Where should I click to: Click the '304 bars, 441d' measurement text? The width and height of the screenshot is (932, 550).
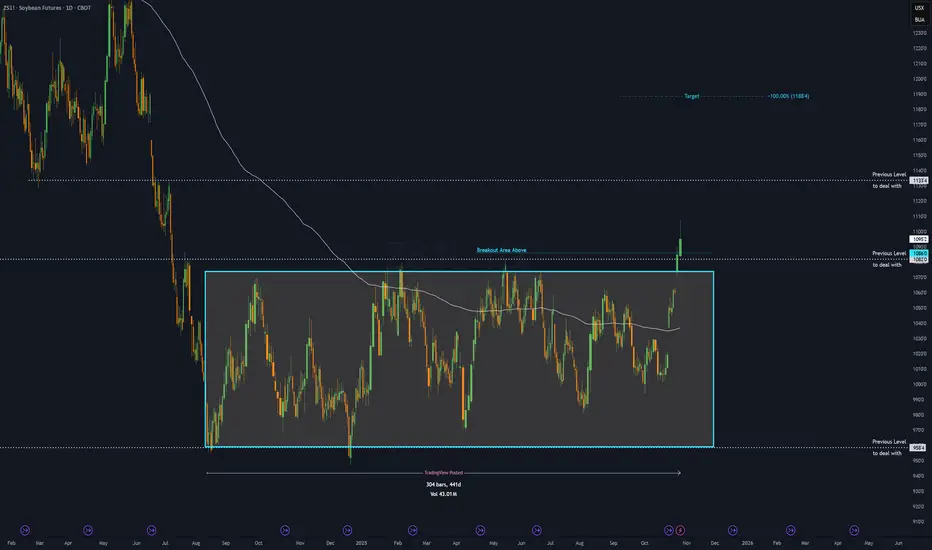(x=443, y=485)
